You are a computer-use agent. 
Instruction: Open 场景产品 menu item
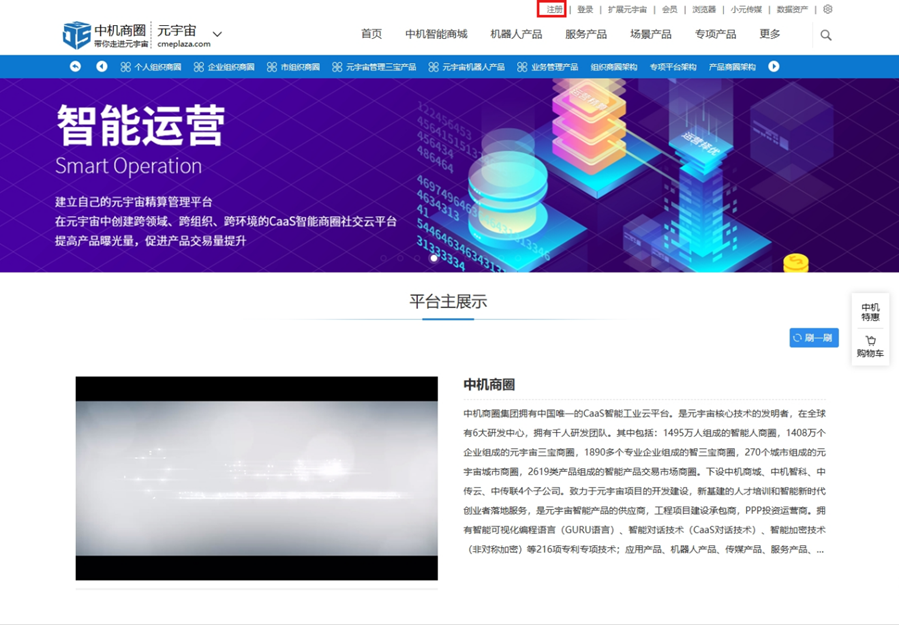[651, 34]
